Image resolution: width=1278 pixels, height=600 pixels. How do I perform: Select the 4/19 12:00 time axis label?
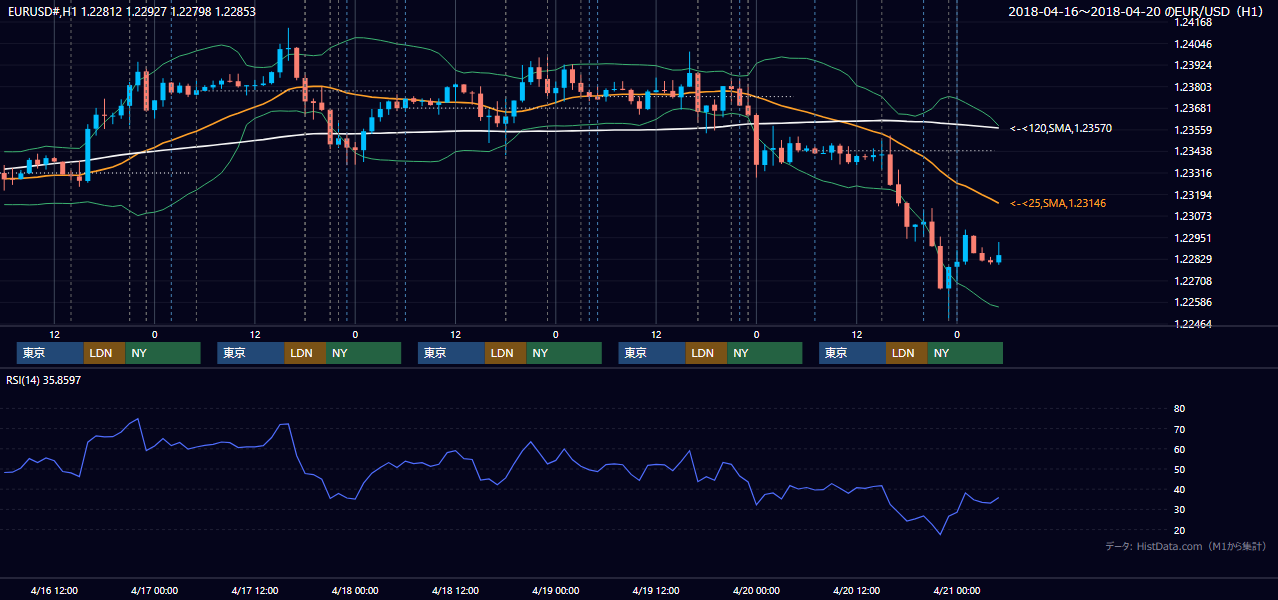tap(656, 590)
